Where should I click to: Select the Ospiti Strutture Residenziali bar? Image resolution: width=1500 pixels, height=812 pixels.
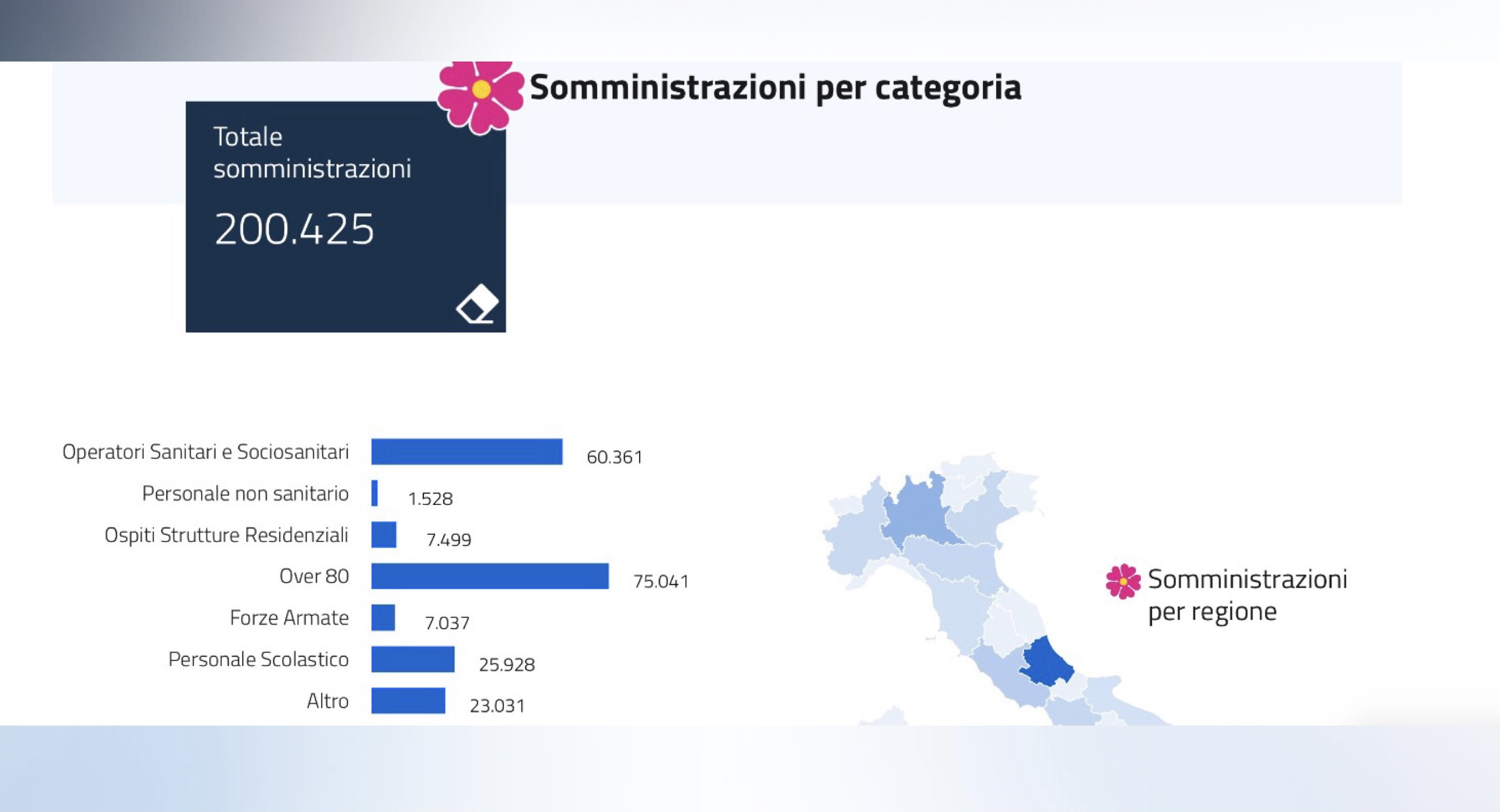(384, 535)
